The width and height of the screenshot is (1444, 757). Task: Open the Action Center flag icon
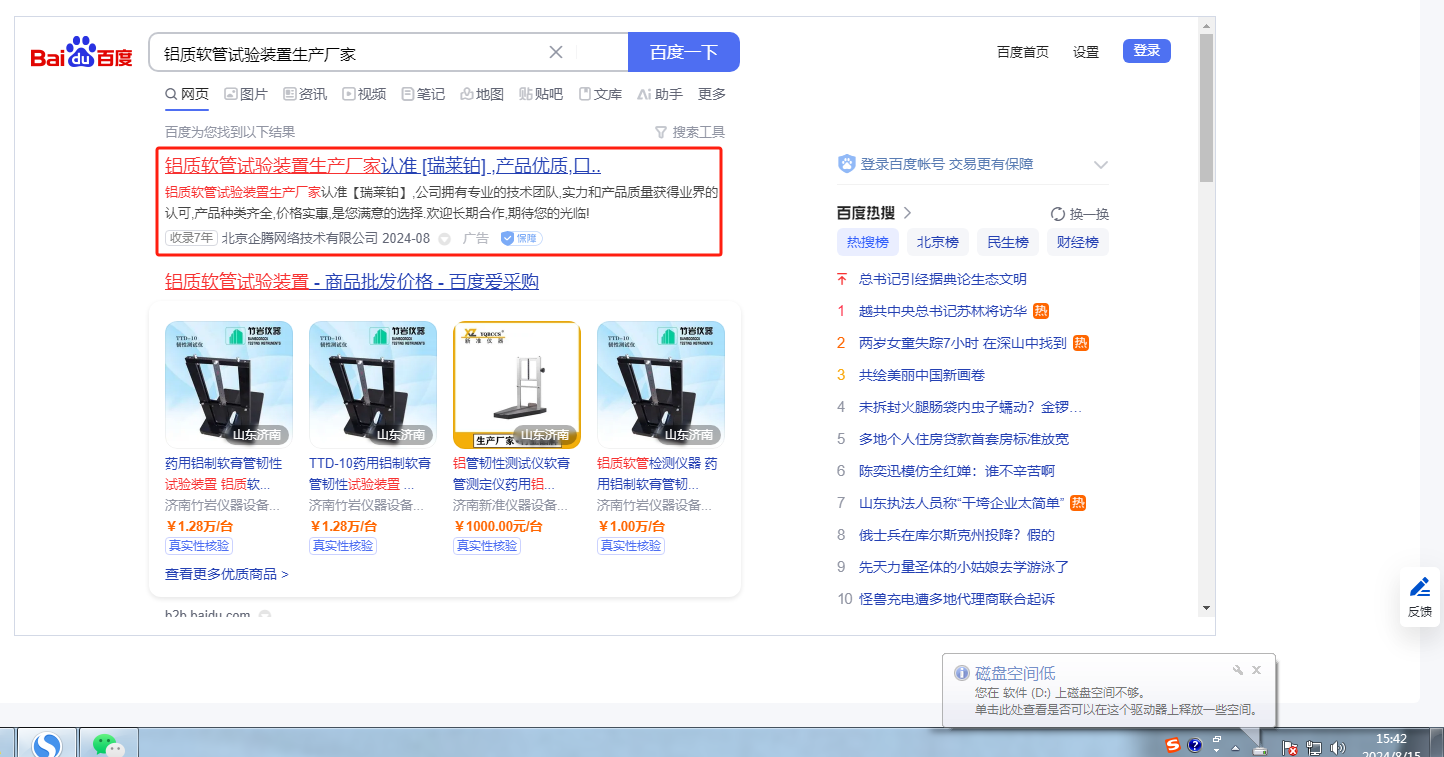pyautogui.click(x=1290, y=748)
